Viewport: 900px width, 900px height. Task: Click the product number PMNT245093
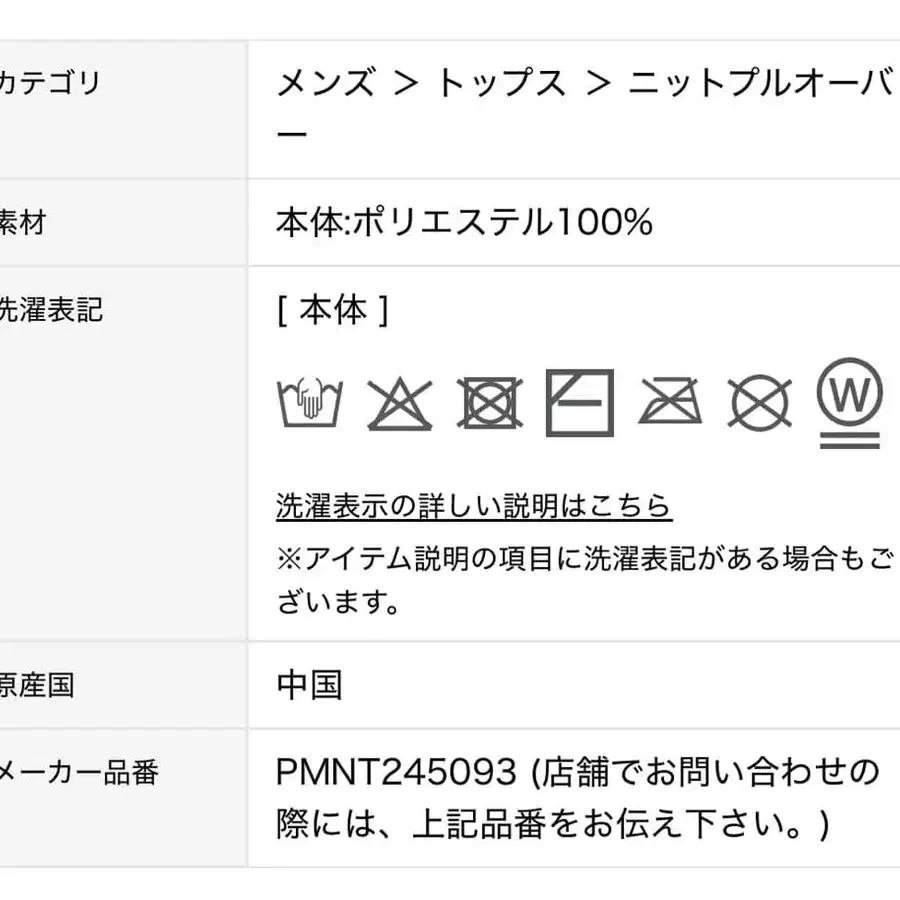pos(397,772)
